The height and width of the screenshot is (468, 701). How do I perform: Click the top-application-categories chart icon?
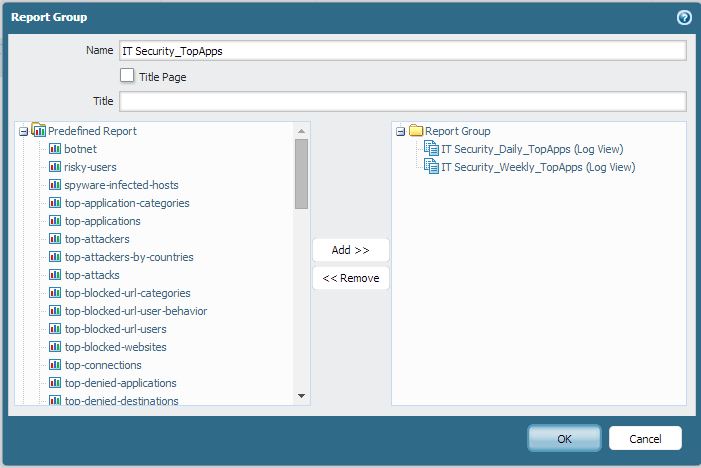[55, 203]
